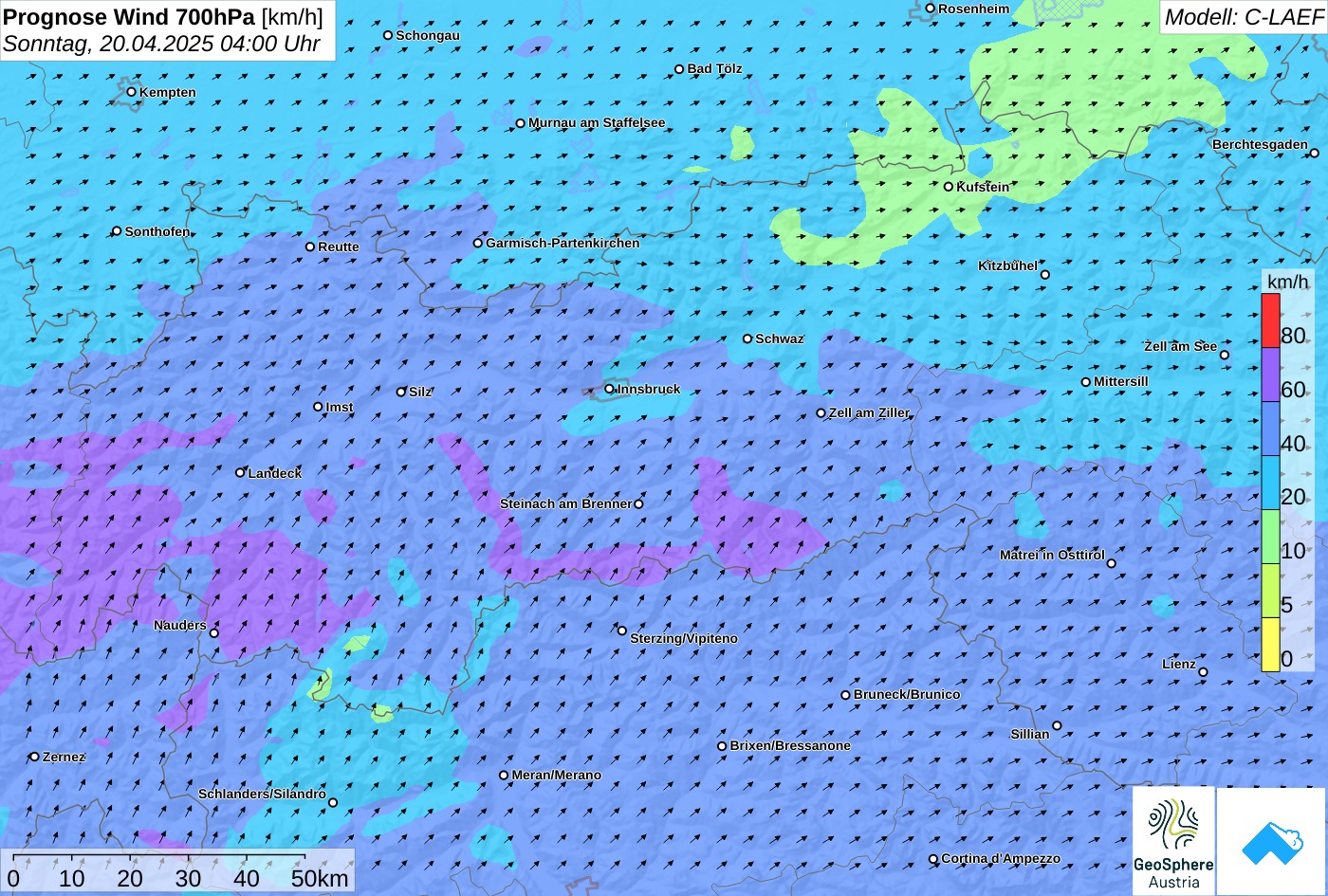Image resolution: width=1328 pixels, height=896 pixels.
Task: Click the Steinach am Brenner label
Action: (x=565, y=503)
